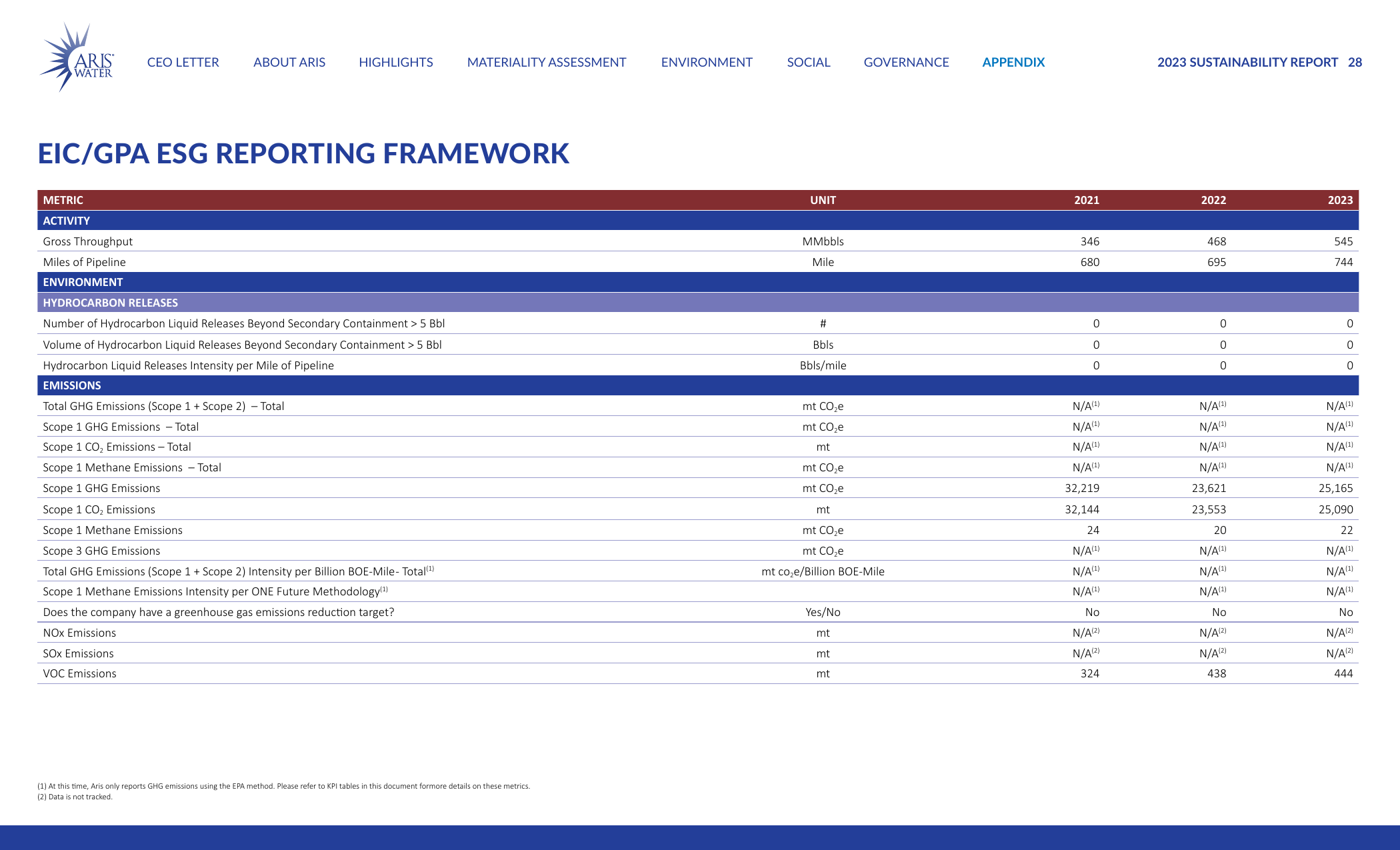The width and height of the screenshot is (1400, 850).
Task: Click Gross Throughput 2023 value 545
Action: [x=1343, y=241]
